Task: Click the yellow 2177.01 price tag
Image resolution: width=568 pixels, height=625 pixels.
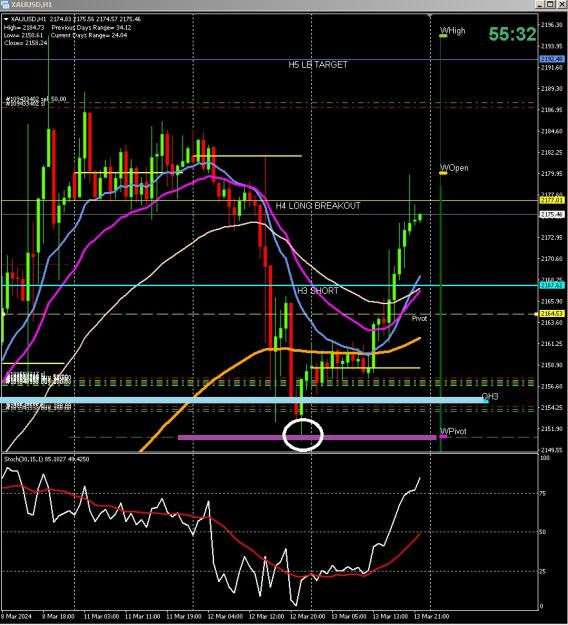Action: [552, 200]
